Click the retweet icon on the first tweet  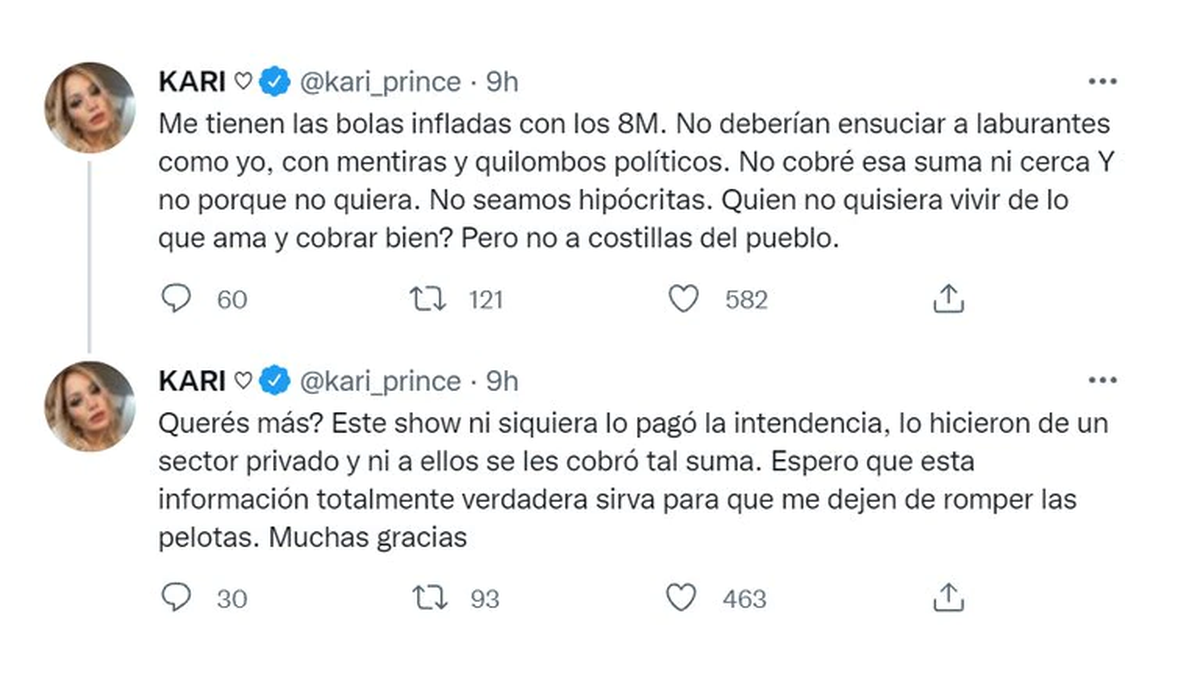[x=430, y=298]
